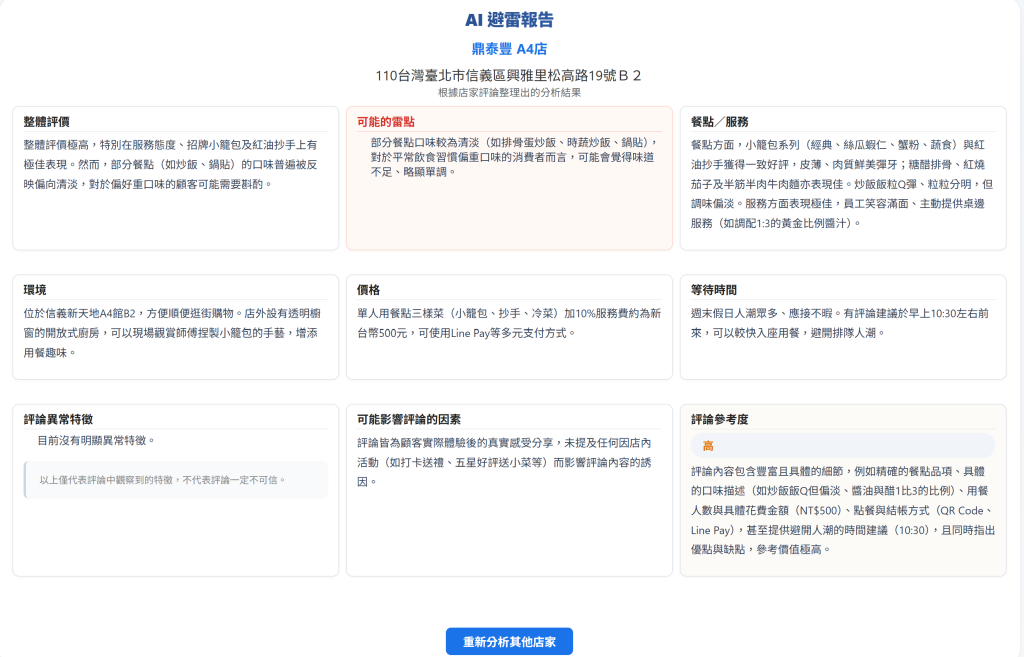1024x657 pixels.
Task: Select the 評論異常特徵 card heading
Action: point(58,419)
